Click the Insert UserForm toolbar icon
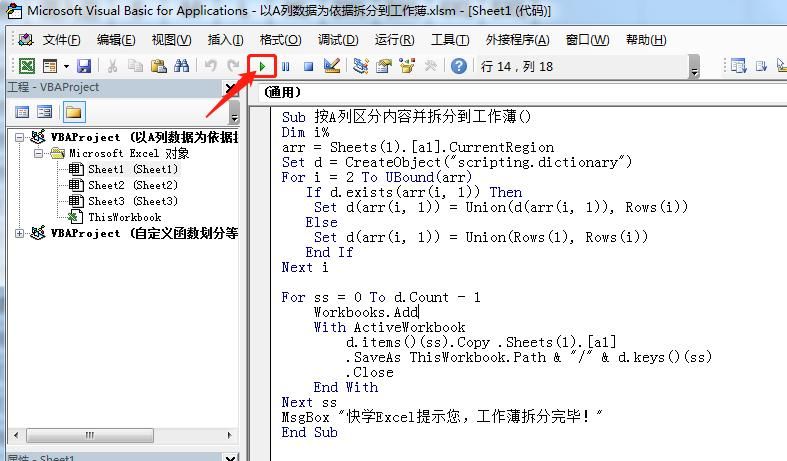Screen dimensions: 787x461 point(50,66)
